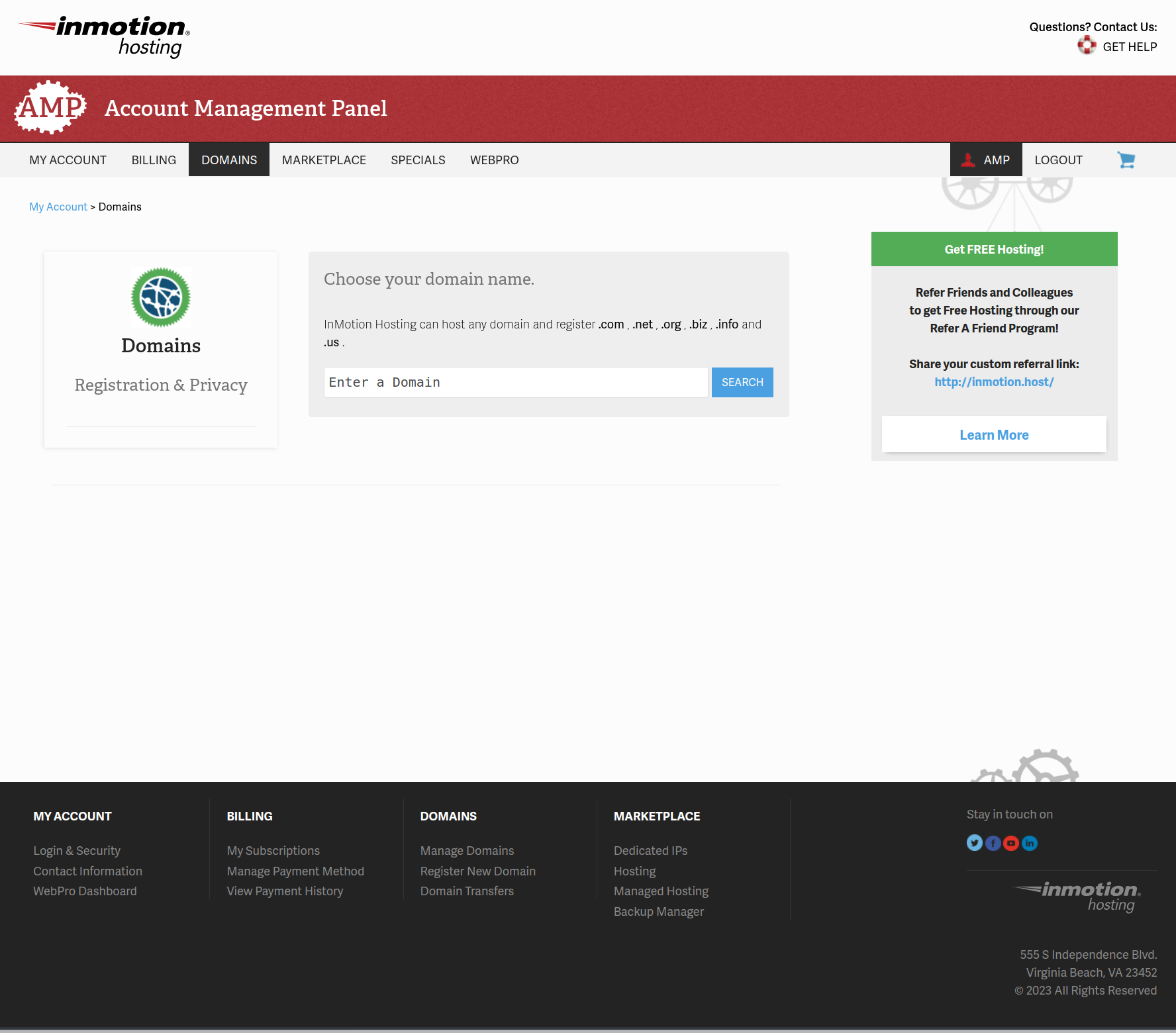The image size is (1176, 1033).
Task: Open the Specials nav menu
Action: [x=418, y=160]
